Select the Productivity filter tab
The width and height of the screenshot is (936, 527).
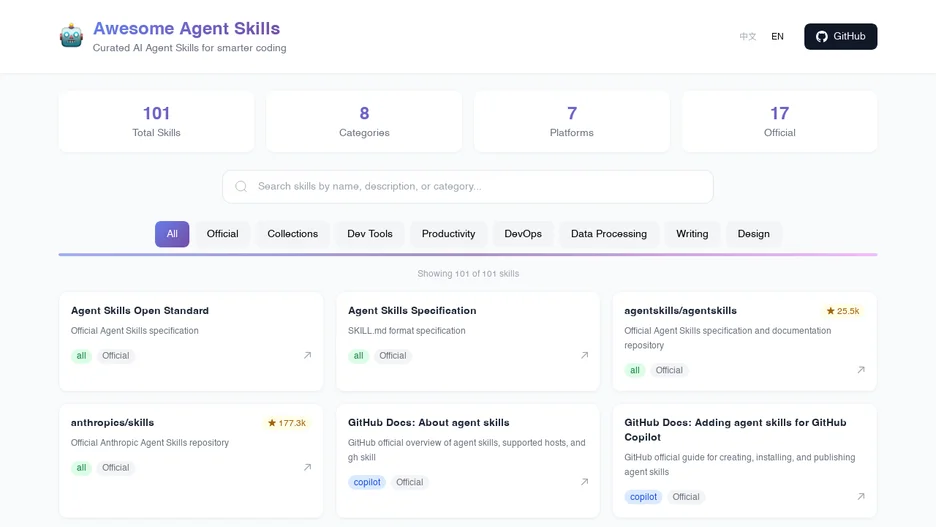click(x=448, y=234)
